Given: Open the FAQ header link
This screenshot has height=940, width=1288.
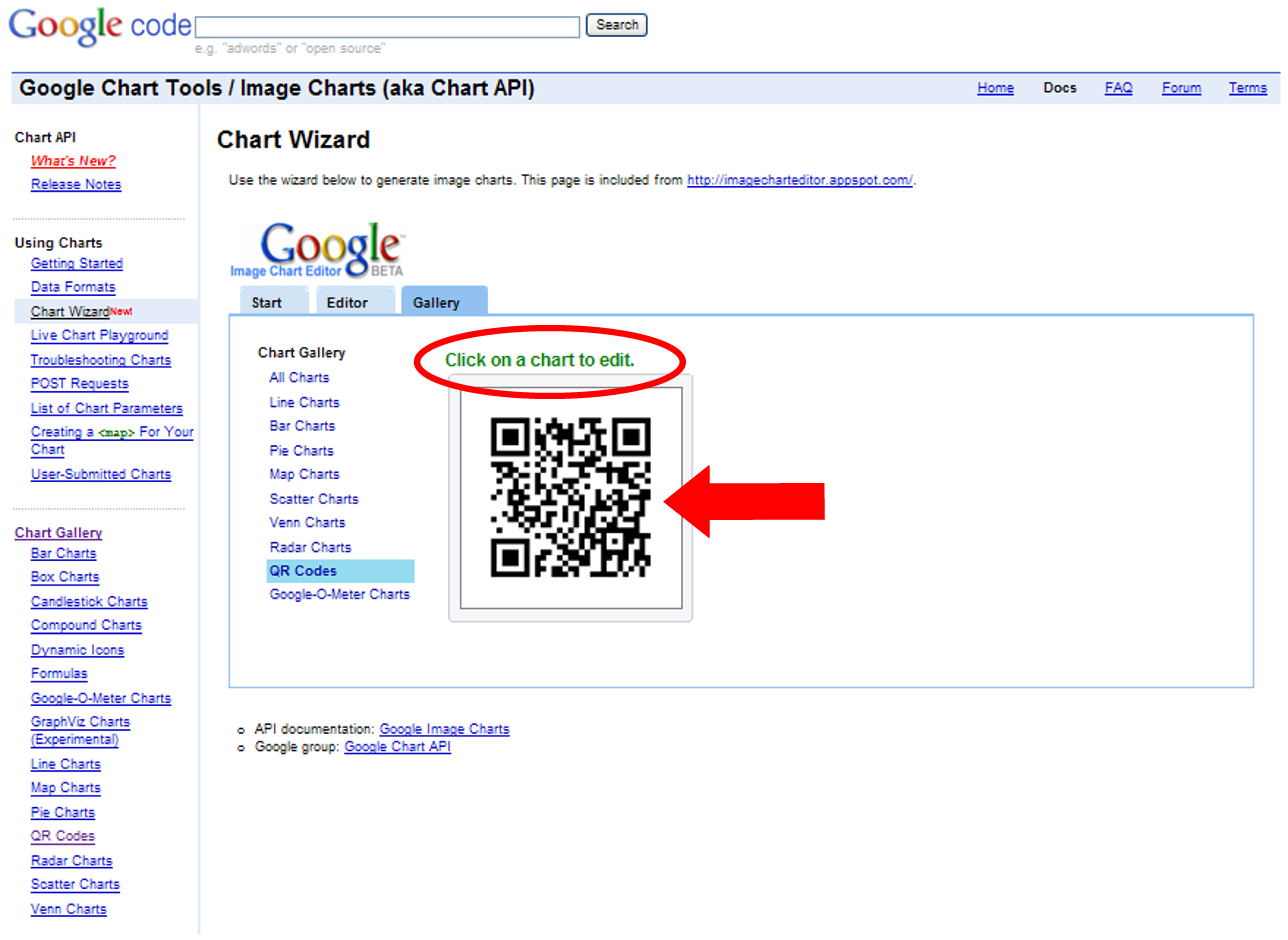Looking at the screenshot, I should 1118,88.
